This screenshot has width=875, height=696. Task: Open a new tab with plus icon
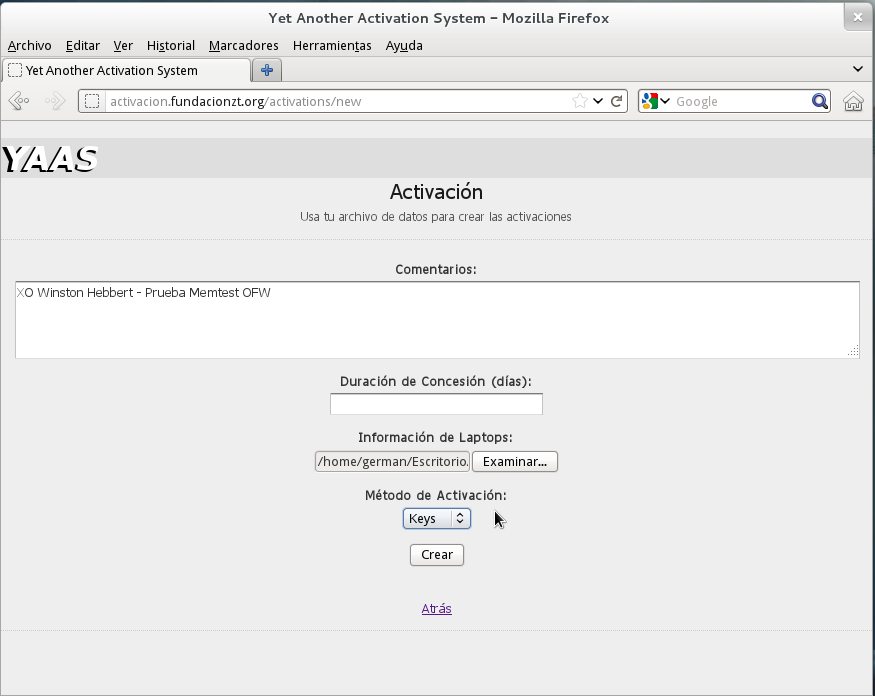click(267, 70)
